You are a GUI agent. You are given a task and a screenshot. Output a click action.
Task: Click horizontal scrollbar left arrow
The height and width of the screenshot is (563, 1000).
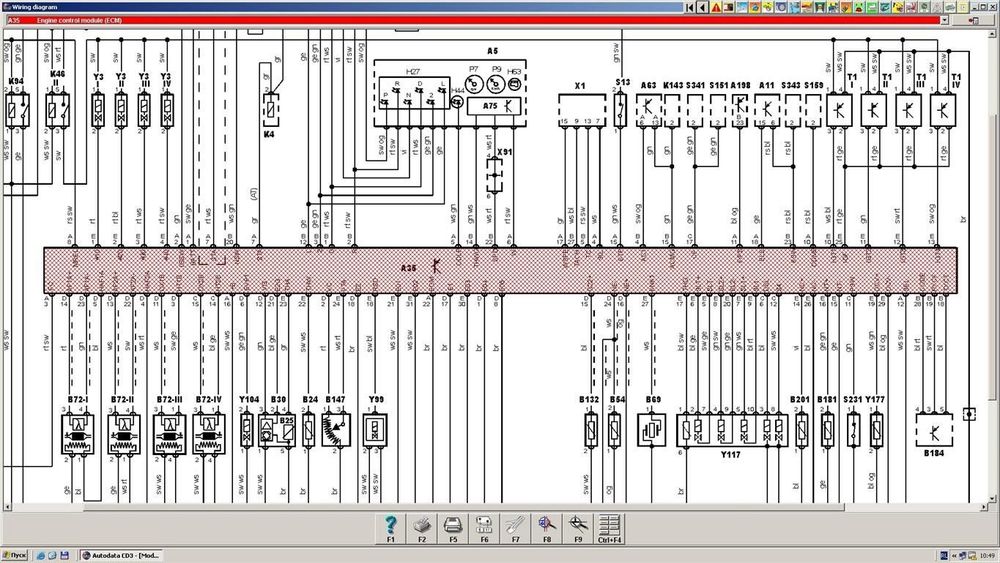[x=7, y=508]
